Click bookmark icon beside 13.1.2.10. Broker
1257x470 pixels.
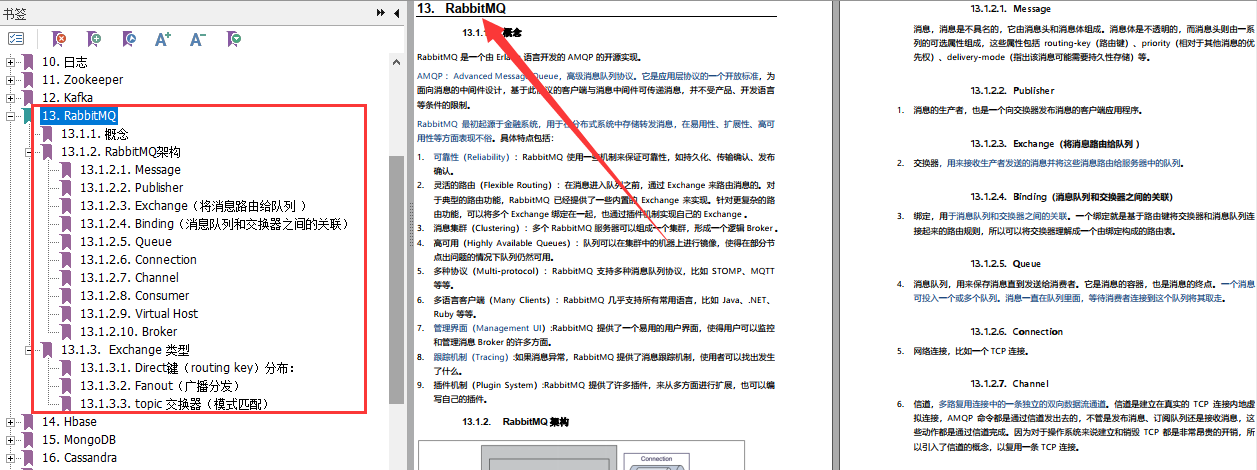pyautogui.click(x=67, y=332)
